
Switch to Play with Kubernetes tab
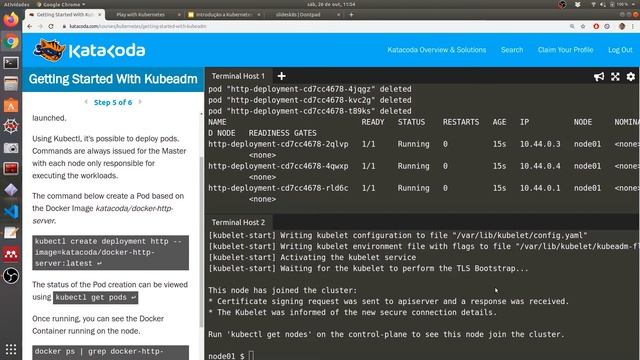click(140, 14)
